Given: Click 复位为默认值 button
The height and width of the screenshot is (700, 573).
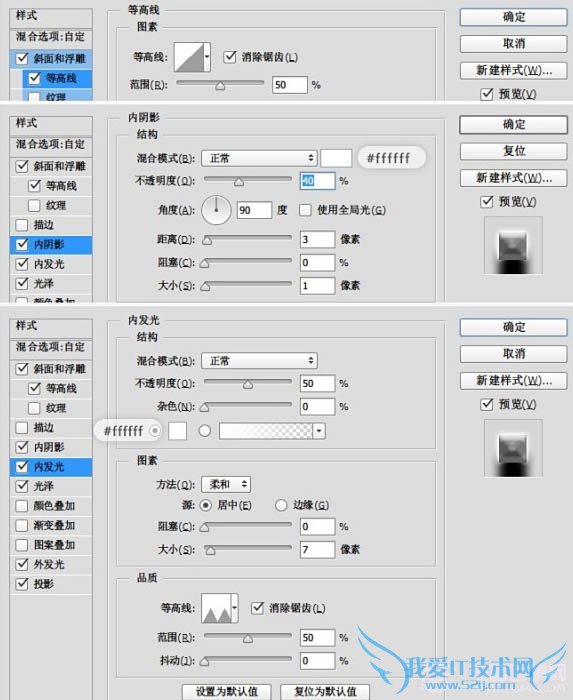Looking at the screenshot, I should tap(325, 692).
